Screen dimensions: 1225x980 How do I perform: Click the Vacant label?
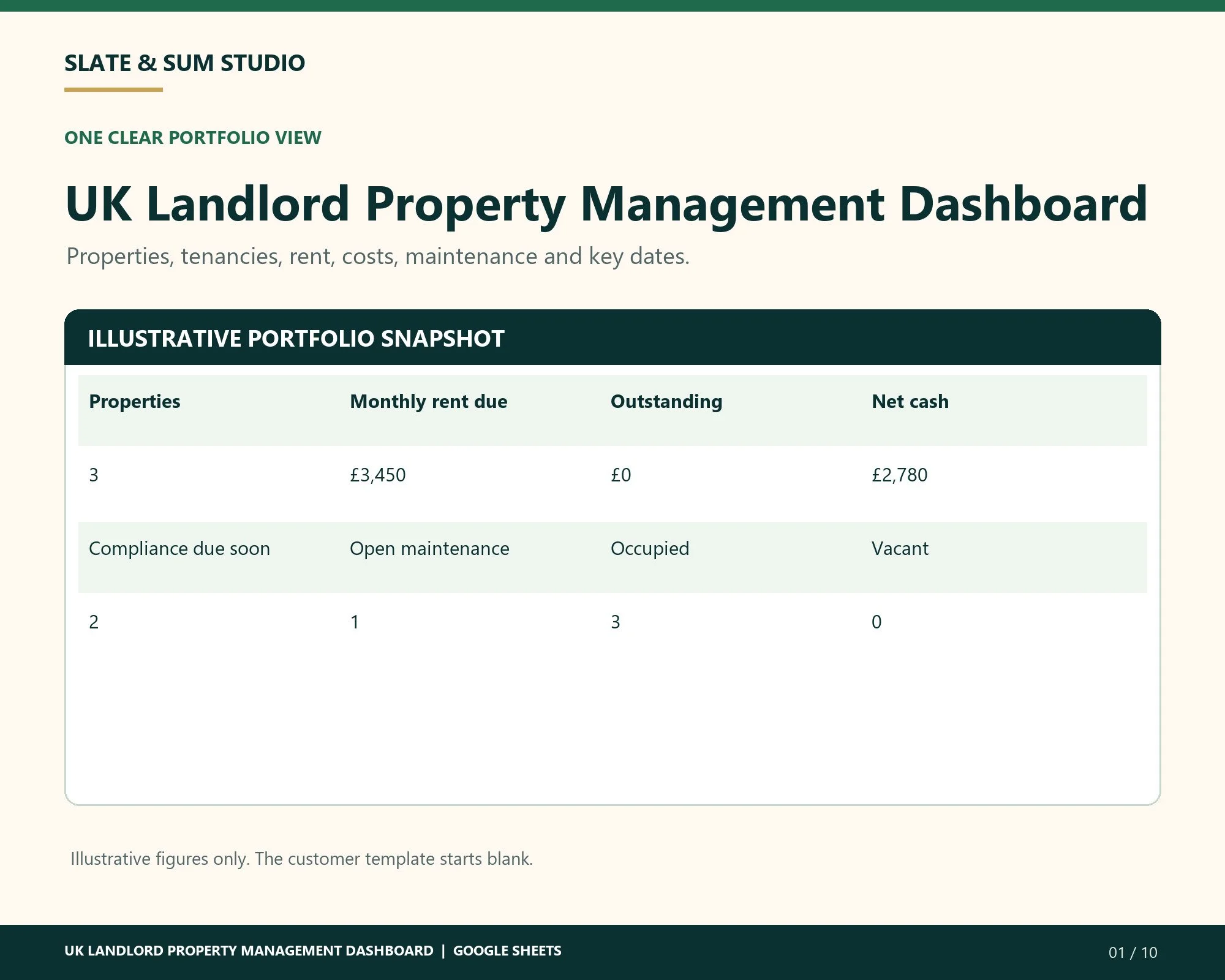[x=900, y=548]
